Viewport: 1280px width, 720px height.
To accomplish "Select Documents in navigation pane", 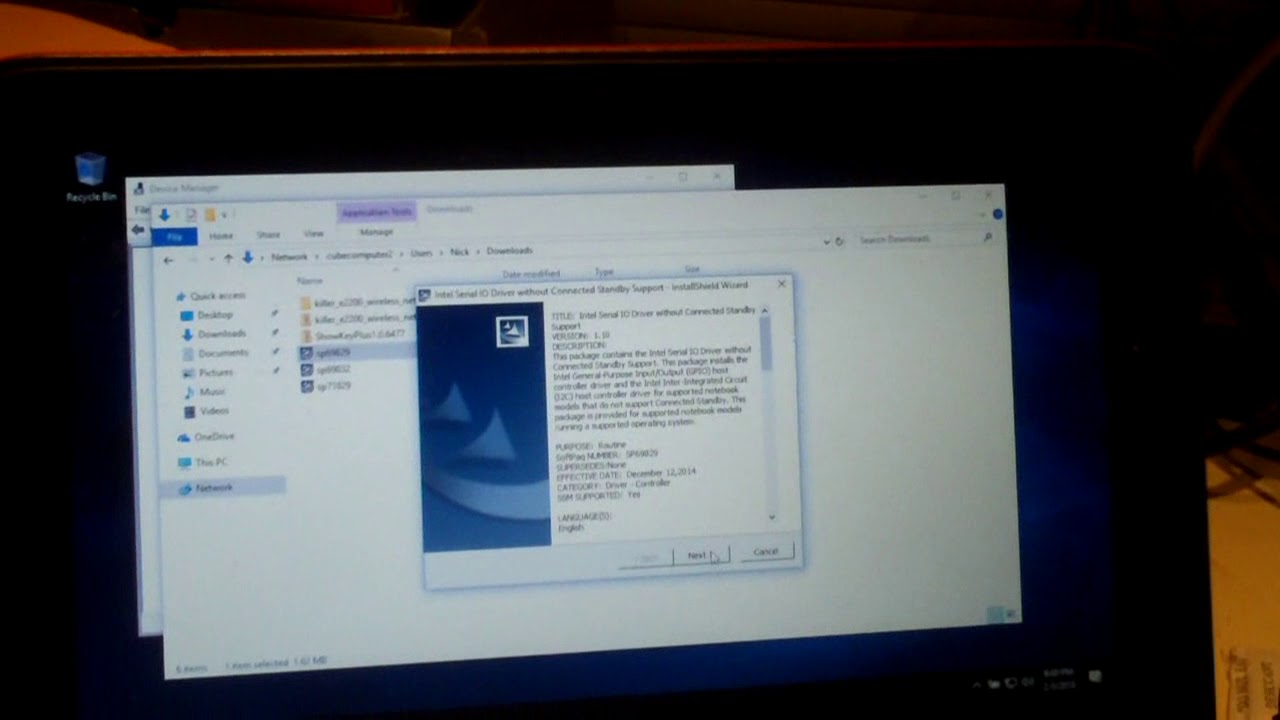I will click(x=222, y=353).
